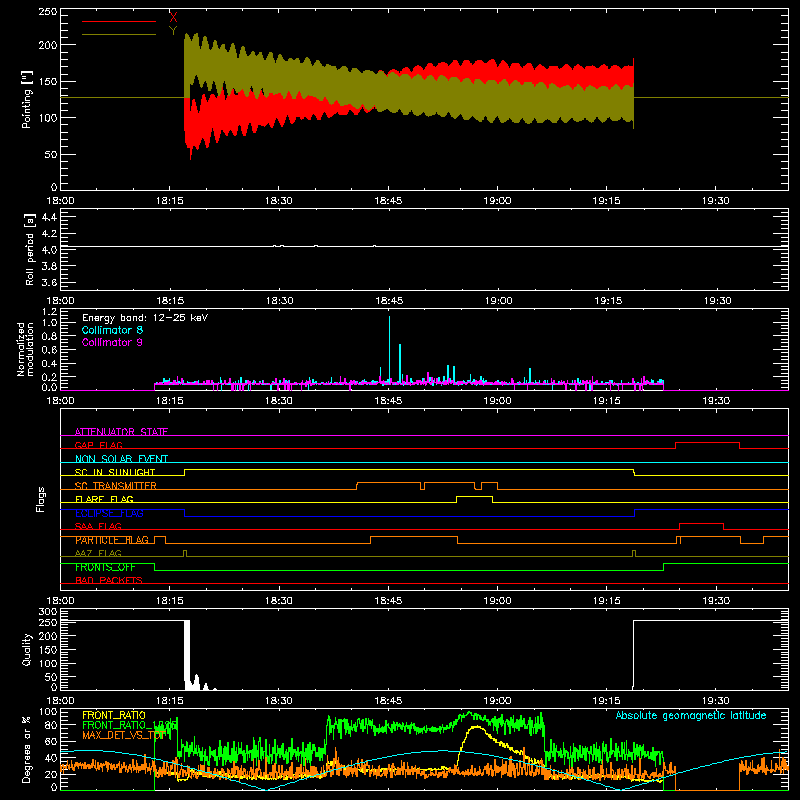Click the 4.4 value on the Roll period axis
Image resolution: width=800 pixels, height=800 pixels.
[x=49, y=217]
